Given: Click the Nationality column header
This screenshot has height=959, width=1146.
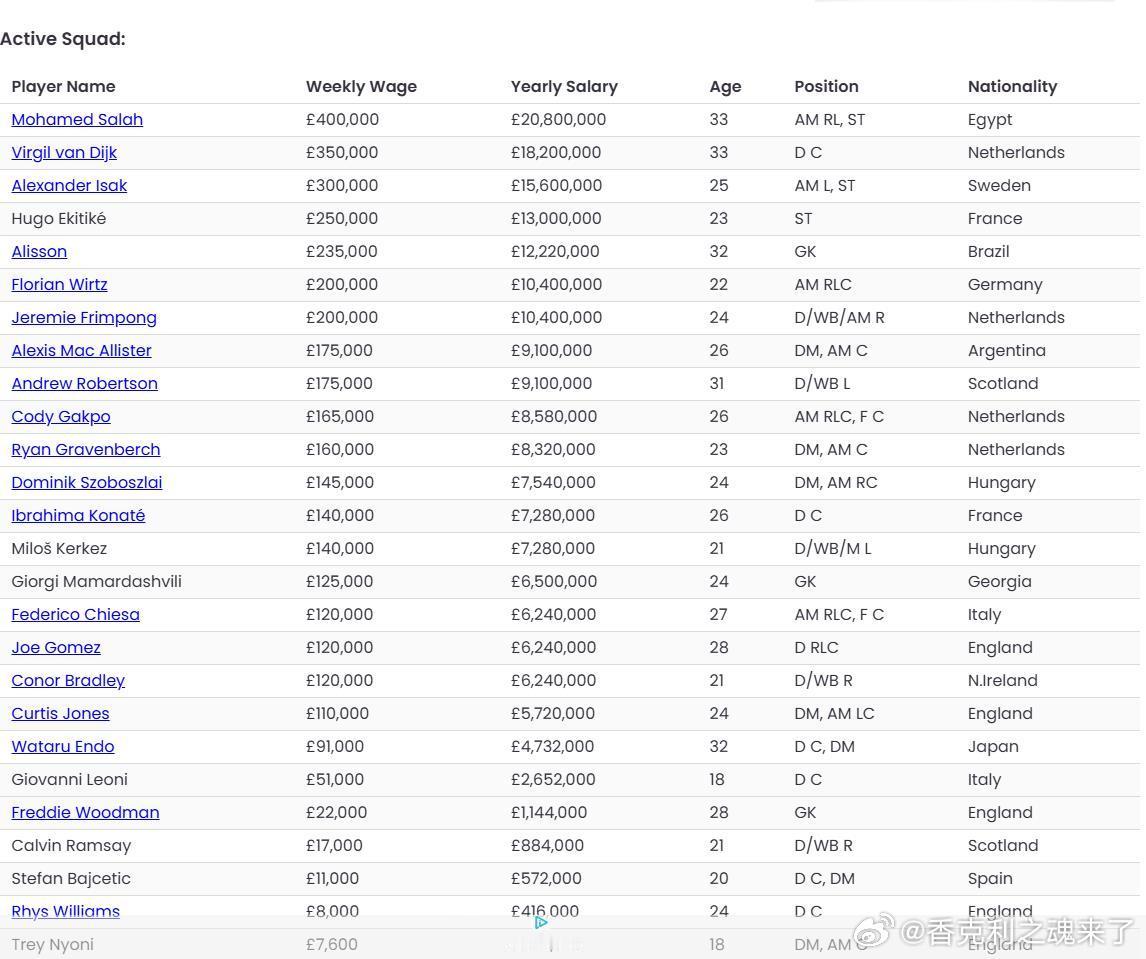Looking at the screenshot, I should click(1012, 86).
